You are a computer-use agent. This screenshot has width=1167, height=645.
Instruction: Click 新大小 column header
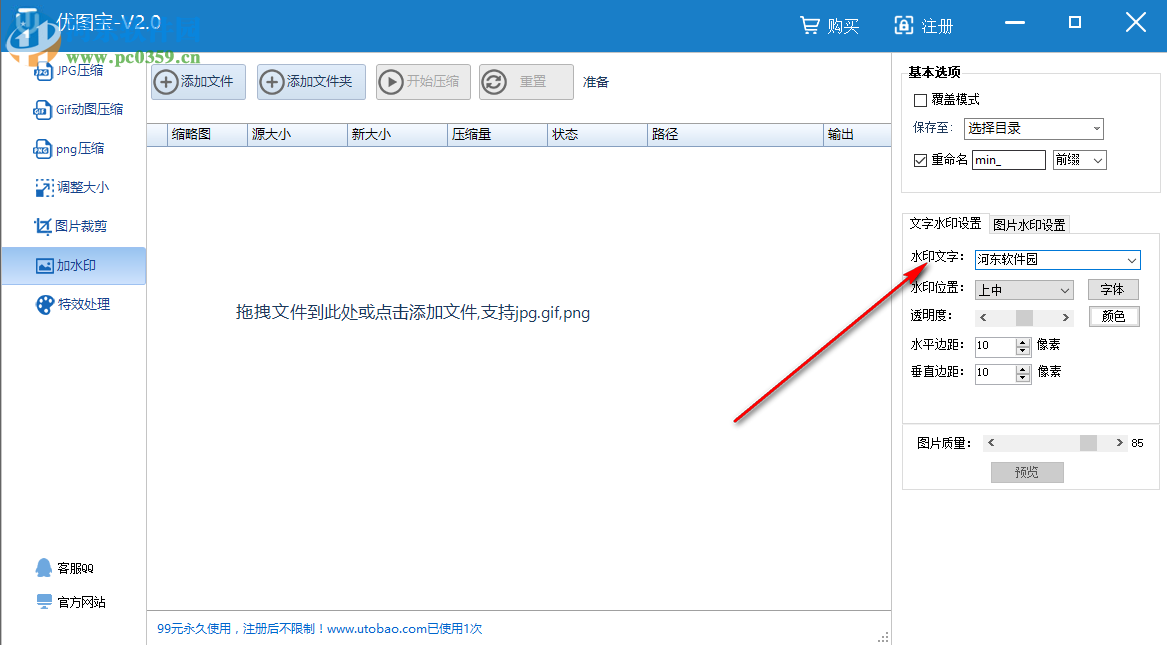coord(397,135)
